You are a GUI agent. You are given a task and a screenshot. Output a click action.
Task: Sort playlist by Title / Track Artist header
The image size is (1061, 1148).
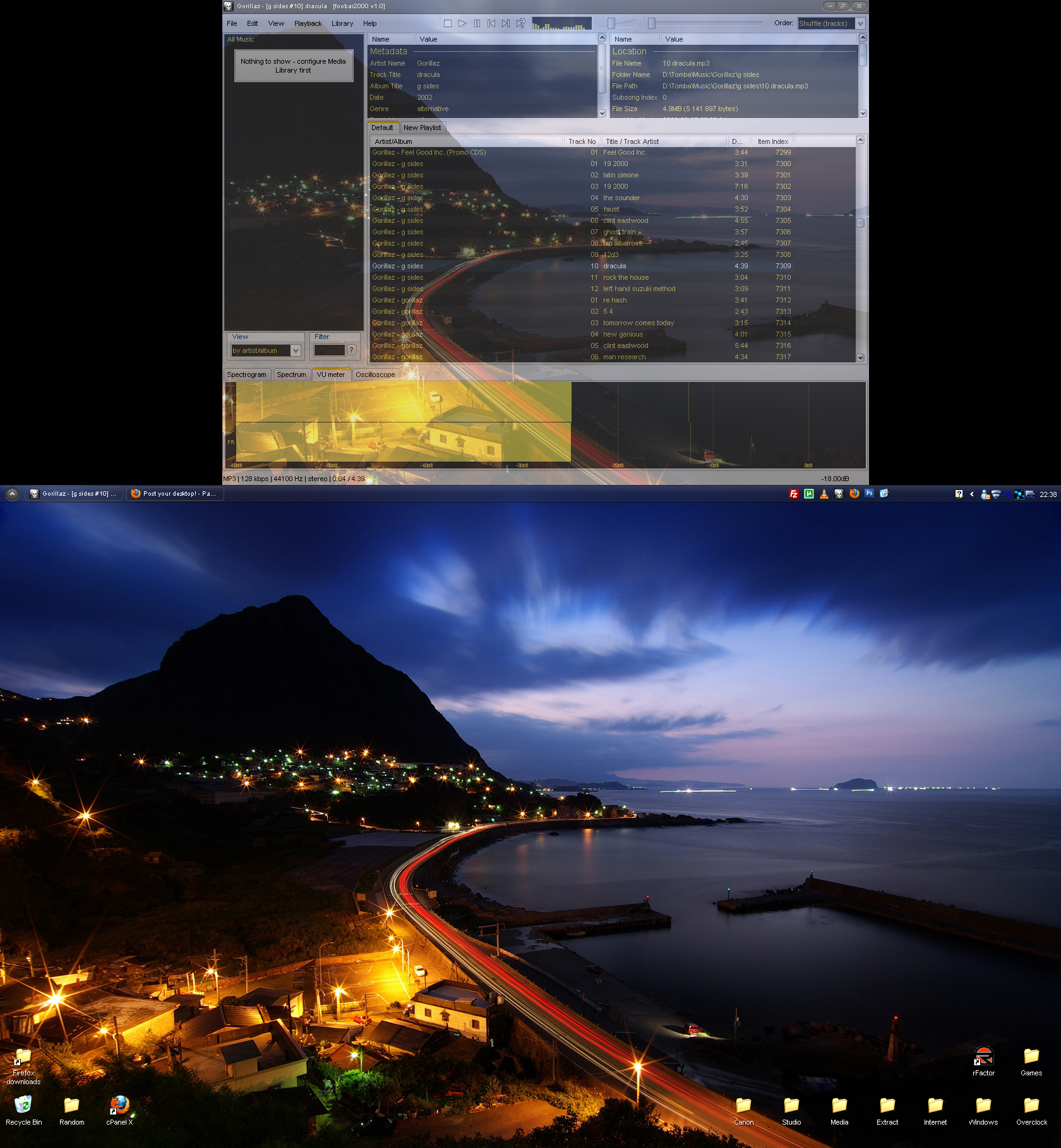click(x=664, y=141)
